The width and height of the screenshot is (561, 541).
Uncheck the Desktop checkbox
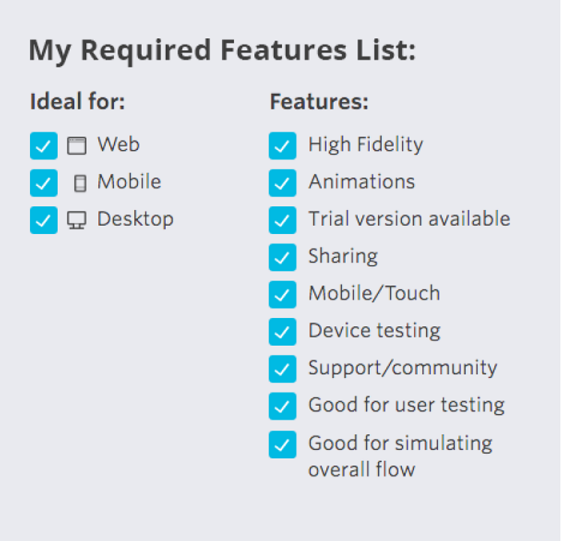click(x=44, y=220)
